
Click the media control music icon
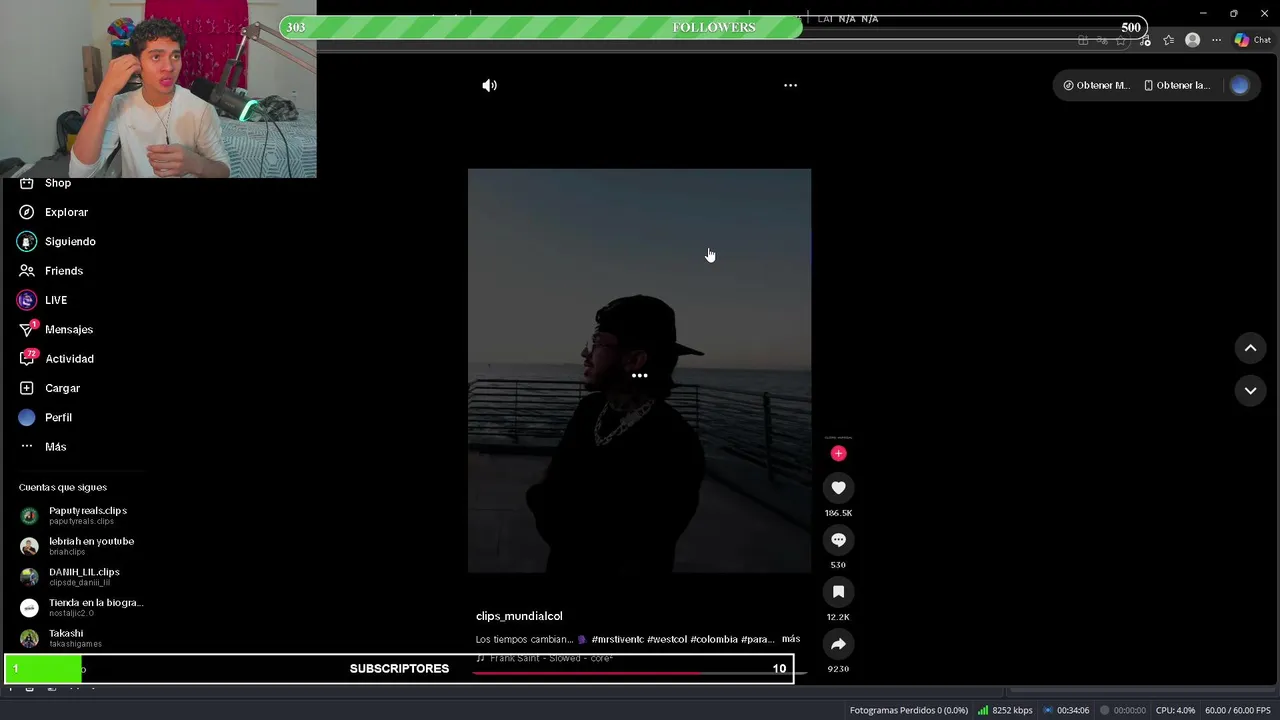pyautogui.click(x=1145, y=41)
